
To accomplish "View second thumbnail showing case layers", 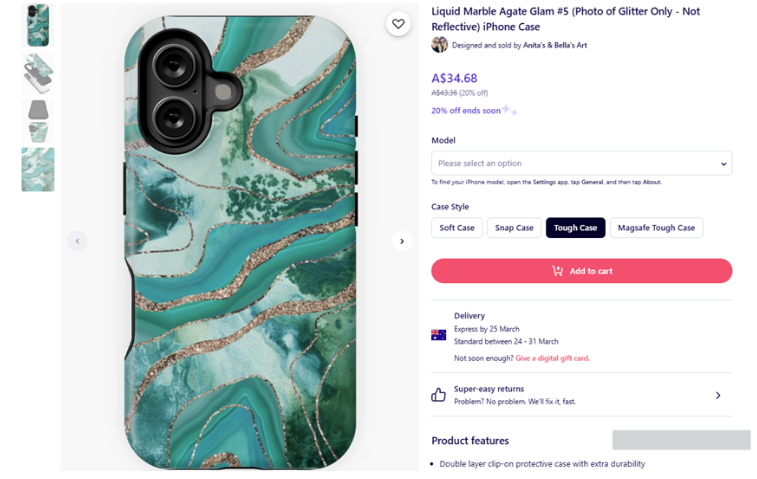I will pos(38,73).
